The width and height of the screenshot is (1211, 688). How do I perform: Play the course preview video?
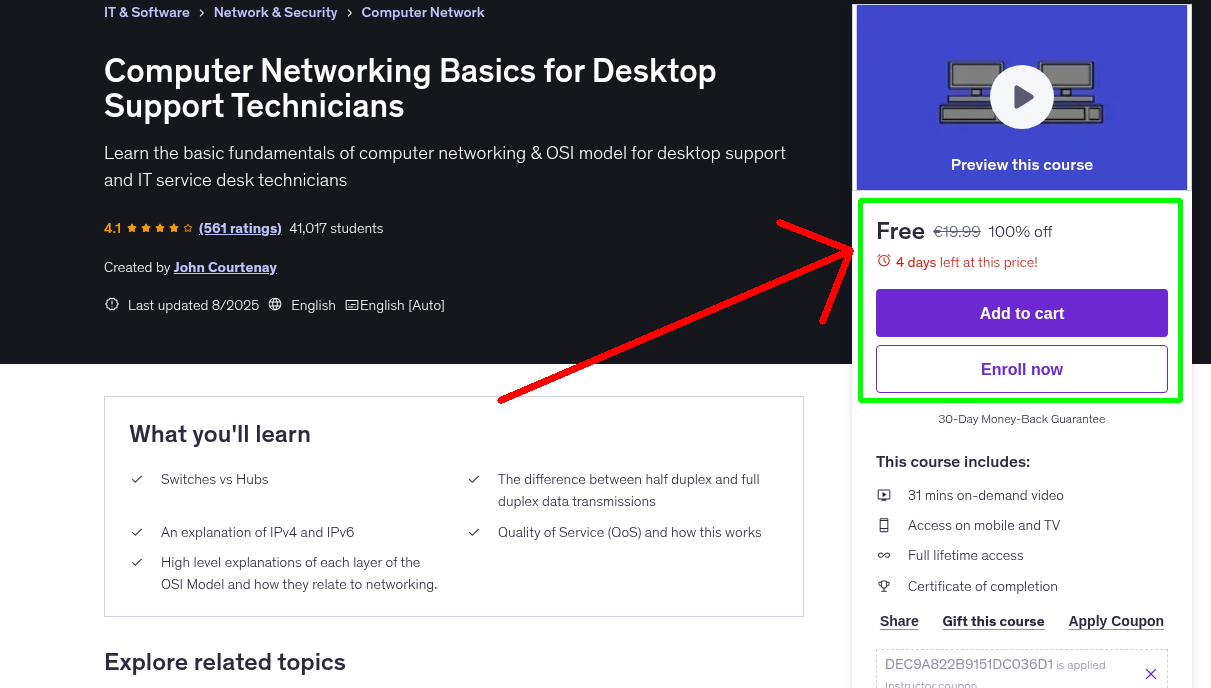click(x=1022, y=97)
